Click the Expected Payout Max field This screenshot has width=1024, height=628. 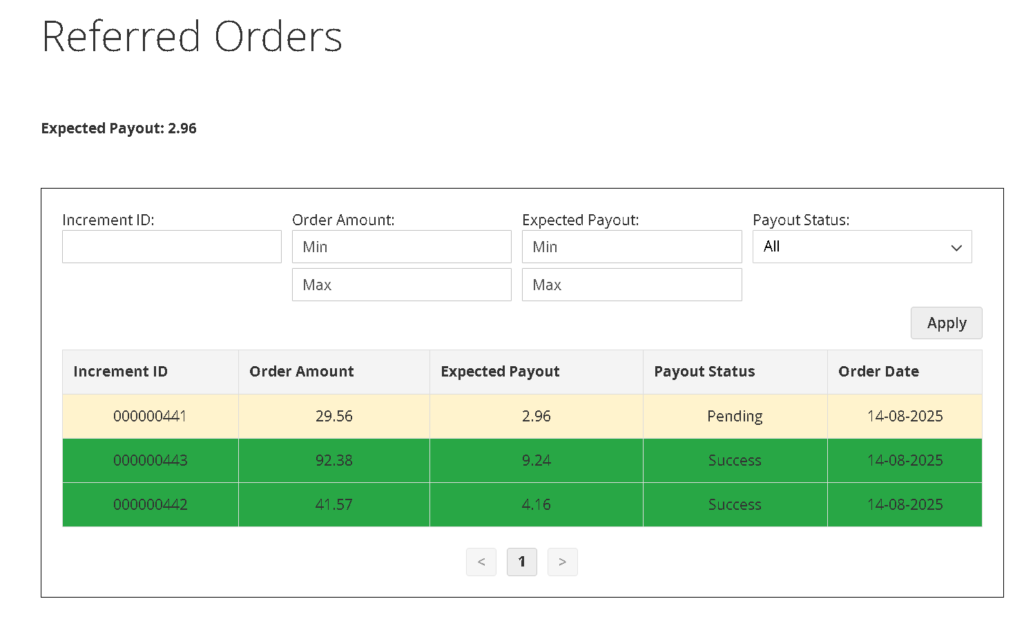[631, 284]
